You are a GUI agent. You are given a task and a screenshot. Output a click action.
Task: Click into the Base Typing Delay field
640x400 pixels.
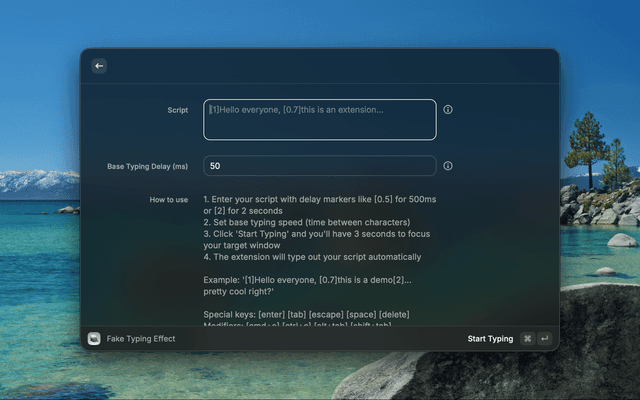click(320, 166)
